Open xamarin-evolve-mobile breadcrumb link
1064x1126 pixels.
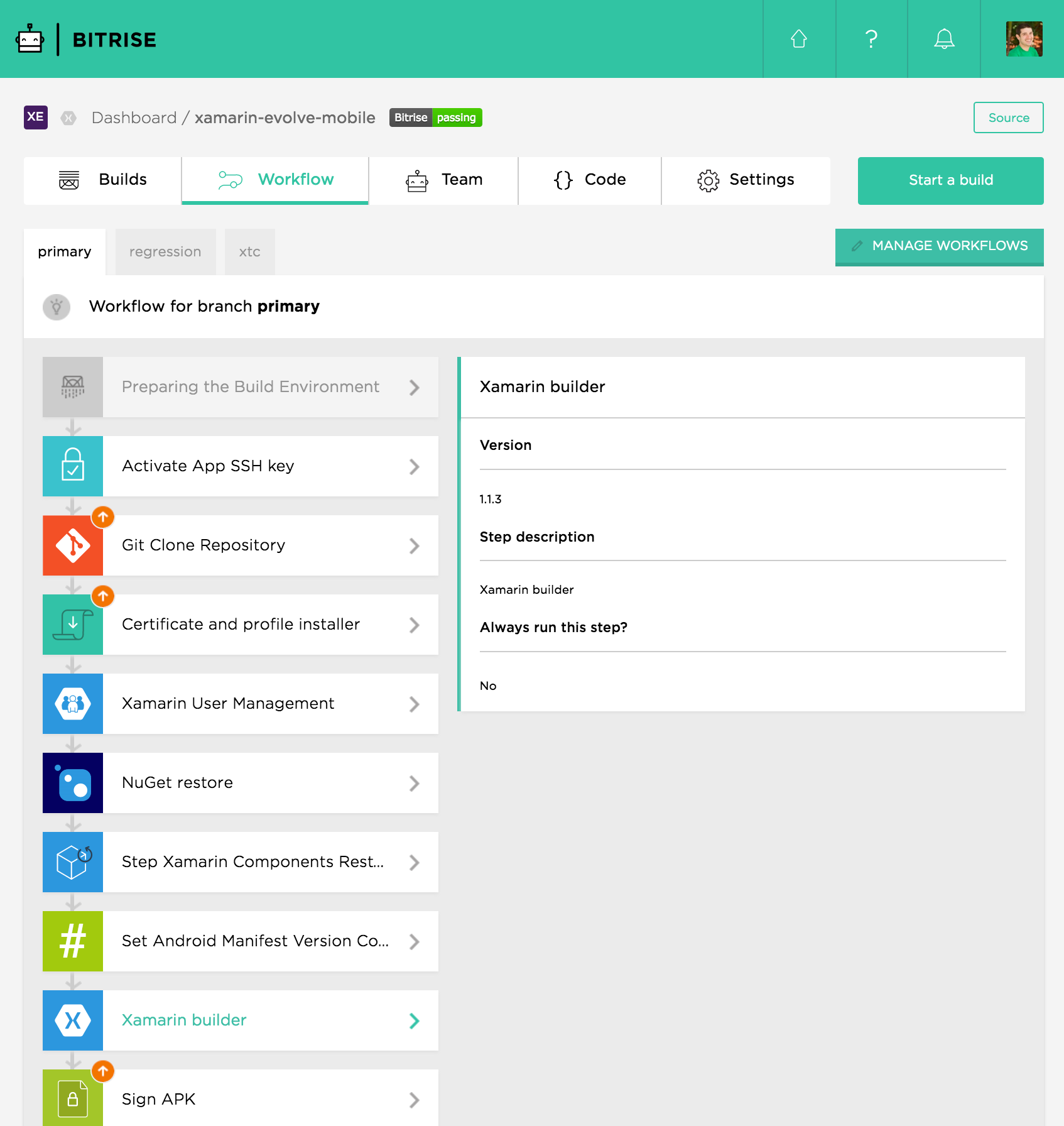click(285, 118)
